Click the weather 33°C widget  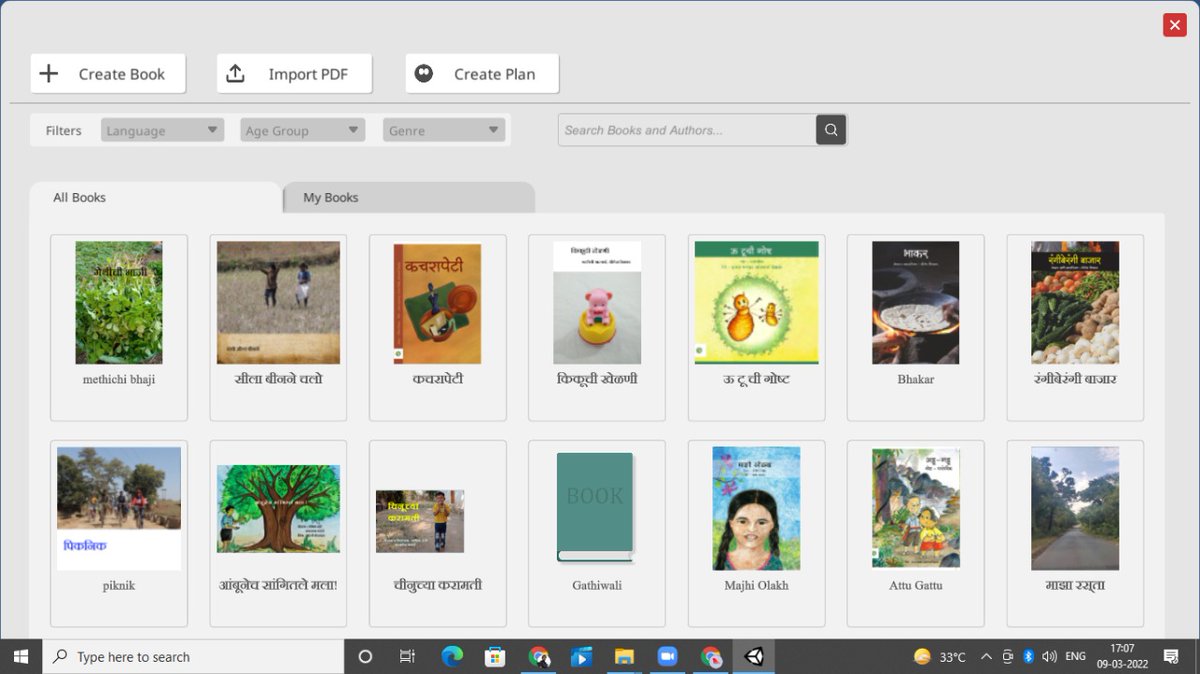(x=940, y=657)
